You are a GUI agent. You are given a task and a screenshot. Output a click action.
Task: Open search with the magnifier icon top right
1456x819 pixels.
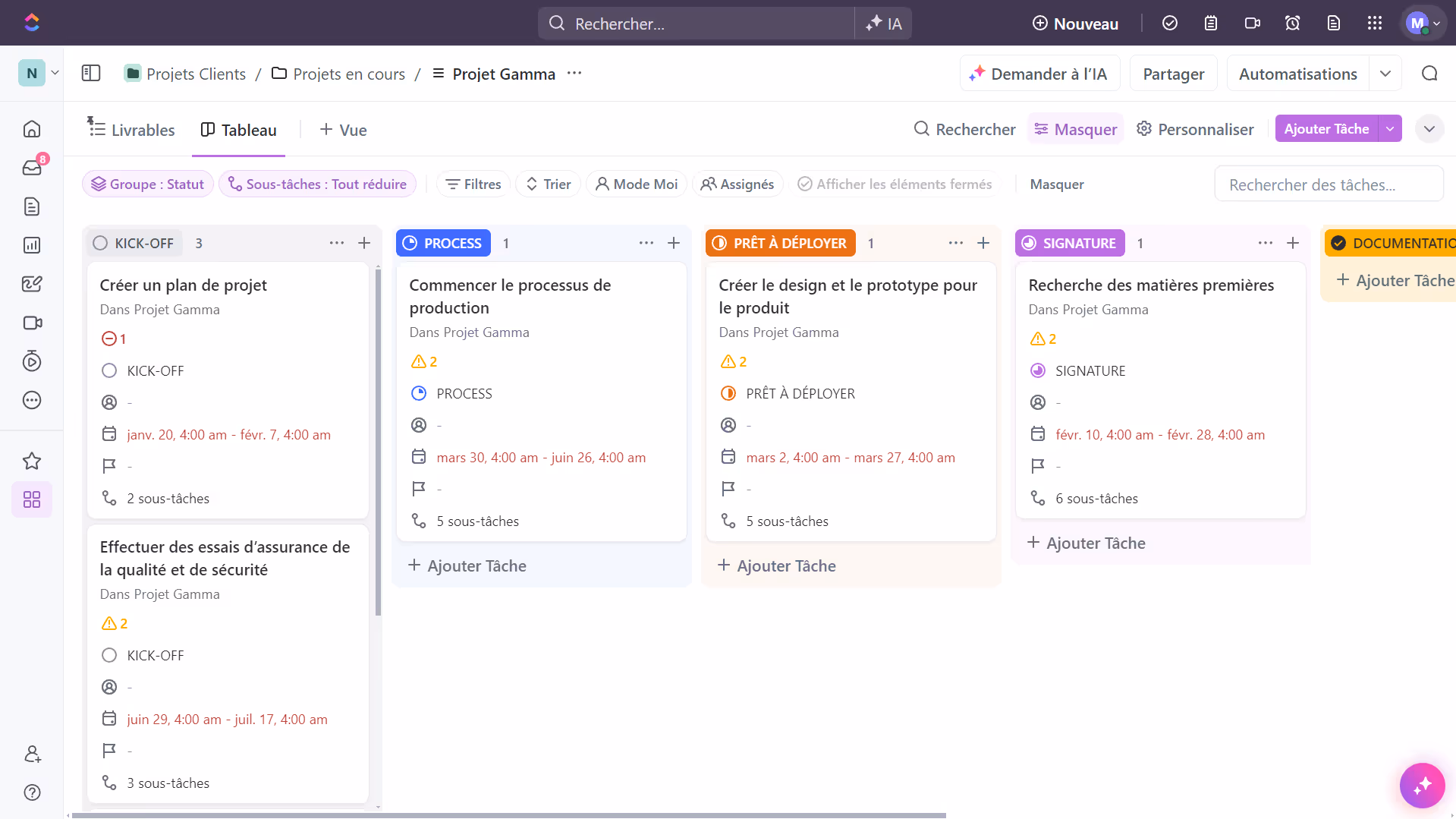1429,73
